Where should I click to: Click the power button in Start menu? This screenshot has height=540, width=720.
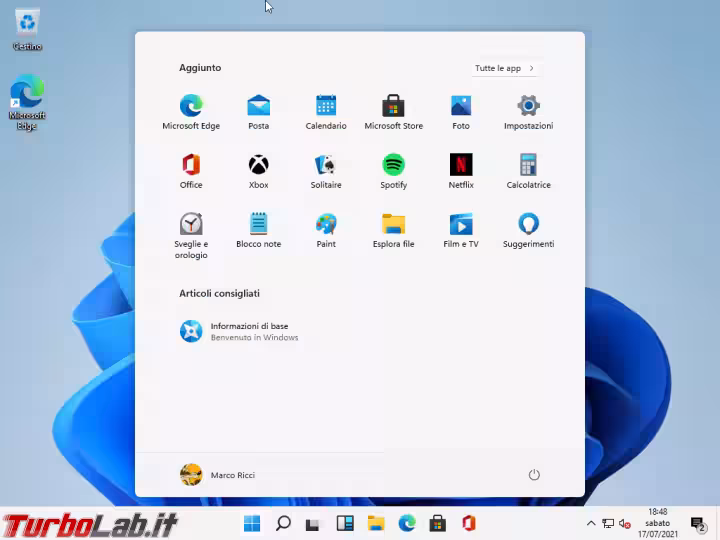pyautogui.click(x=534, y=475)
